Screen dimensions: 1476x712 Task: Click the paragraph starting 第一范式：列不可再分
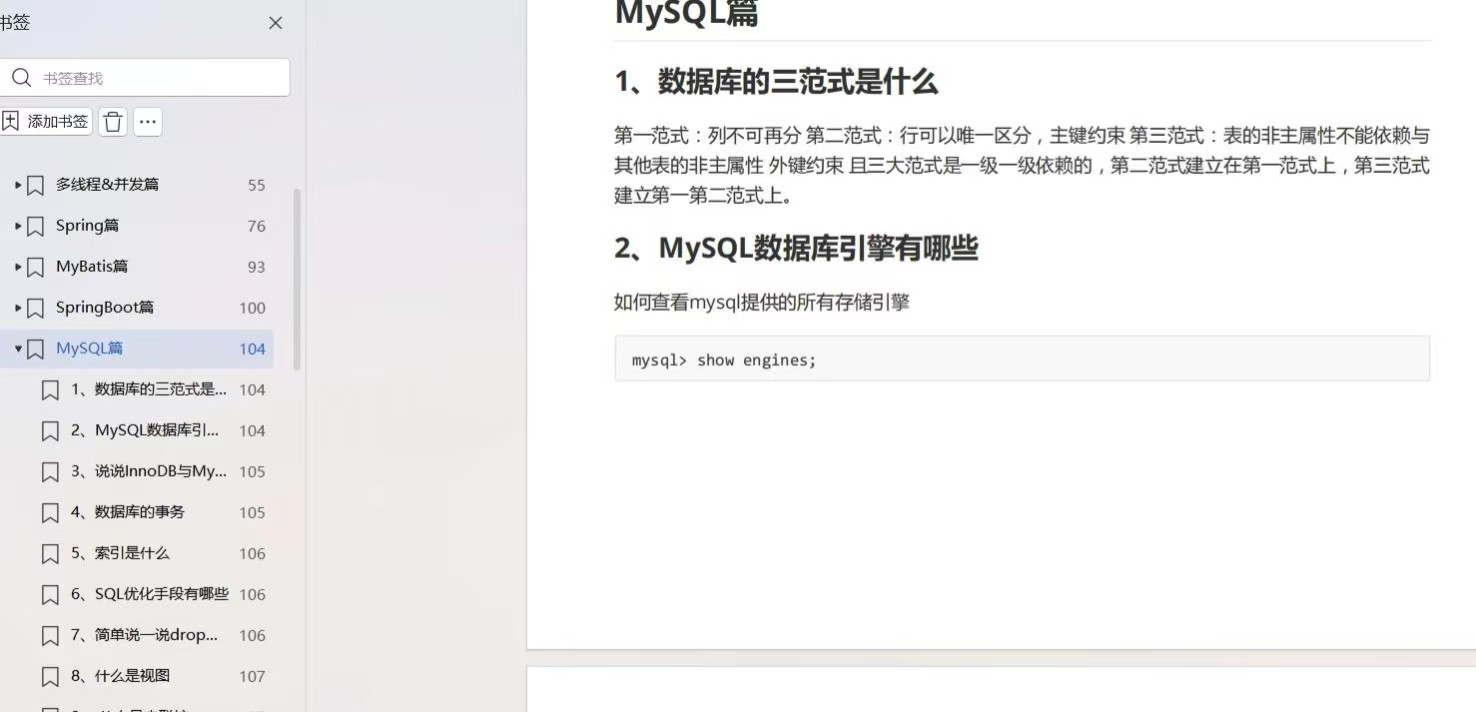[1022, 165]
